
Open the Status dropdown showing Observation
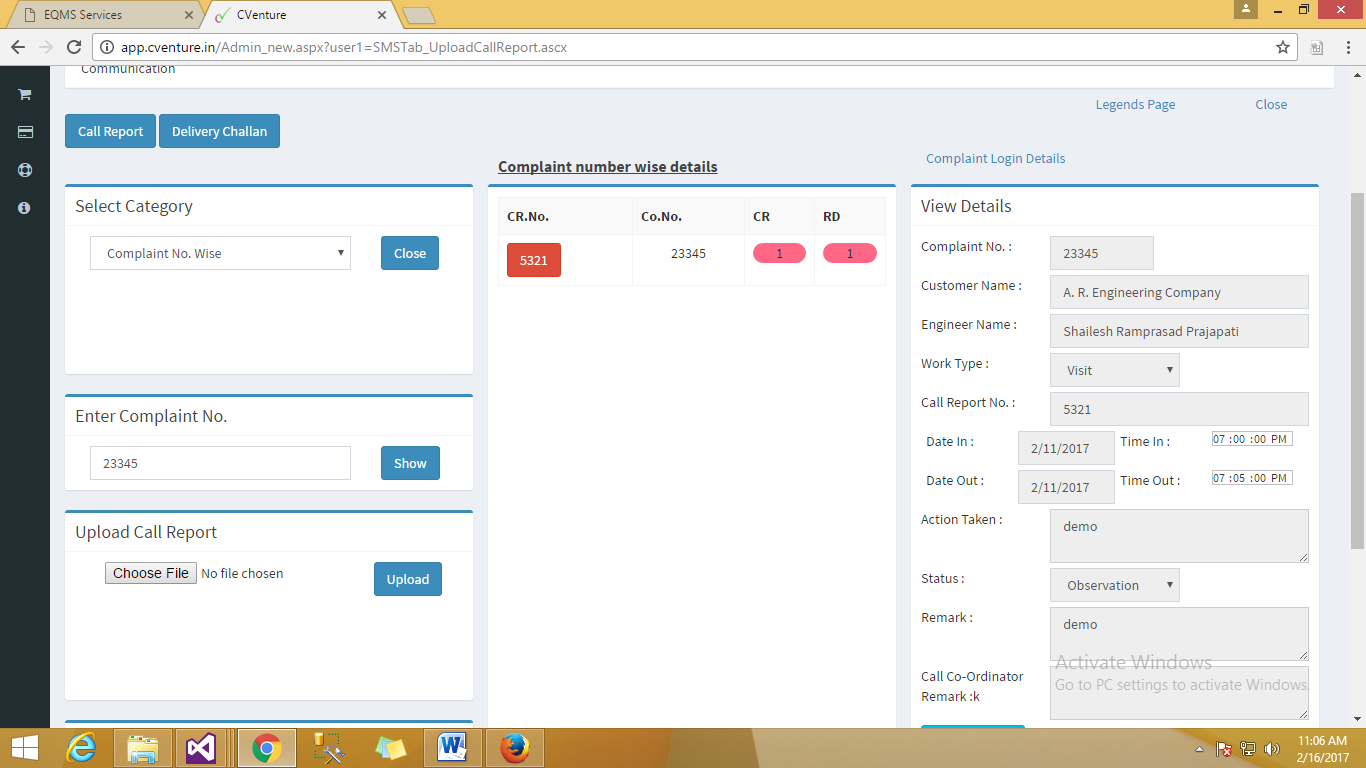(x=1115, y=585)
